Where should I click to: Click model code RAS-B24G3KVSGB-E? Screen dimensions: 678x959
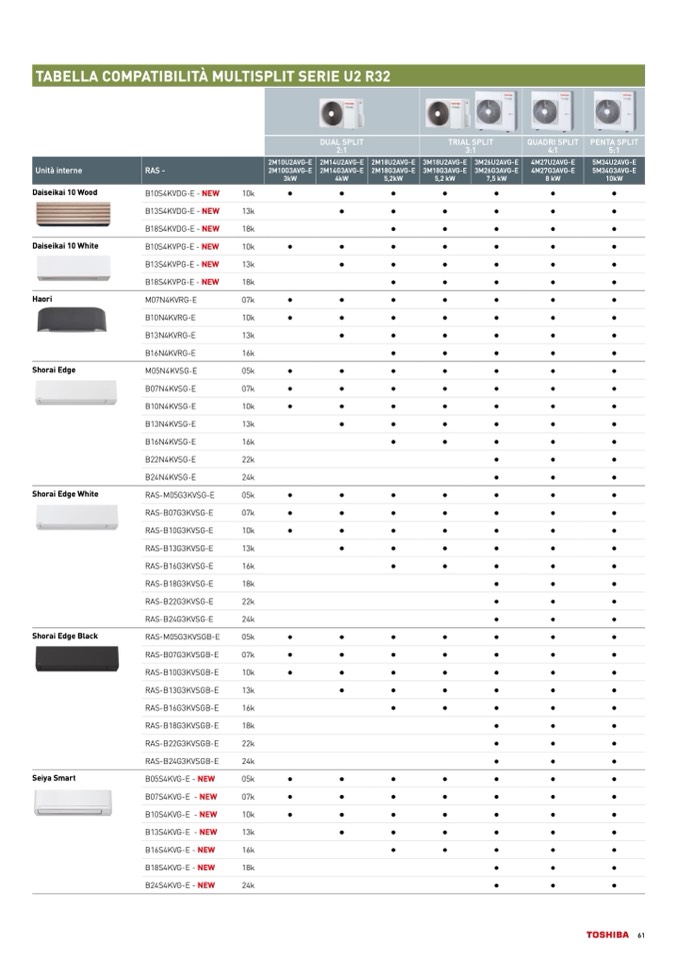182,760
